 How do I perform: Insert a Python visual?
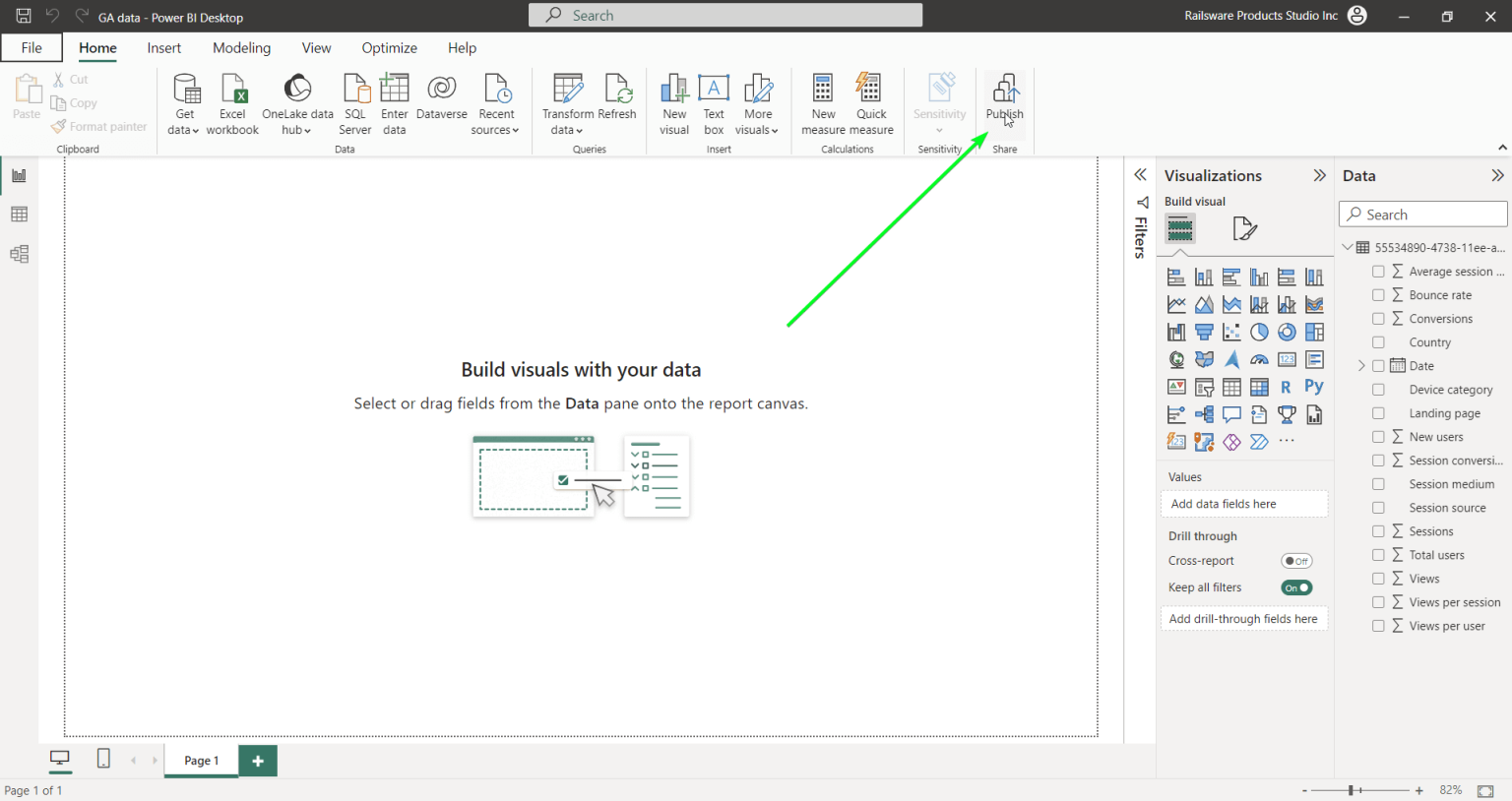pos(1313,387)
